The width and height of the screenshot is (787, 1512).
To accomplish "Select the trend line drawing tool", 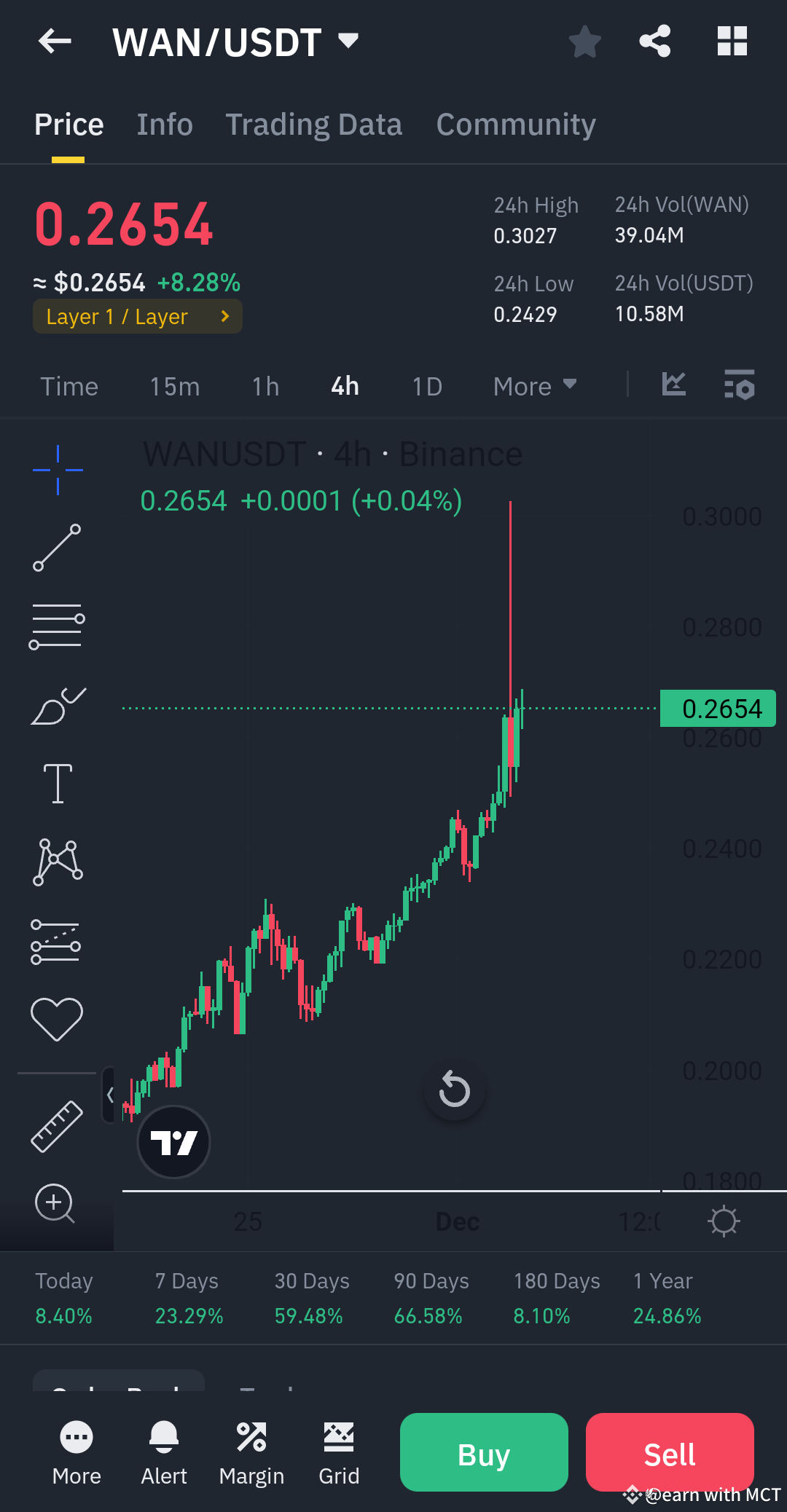I will [x=57, y=548].
